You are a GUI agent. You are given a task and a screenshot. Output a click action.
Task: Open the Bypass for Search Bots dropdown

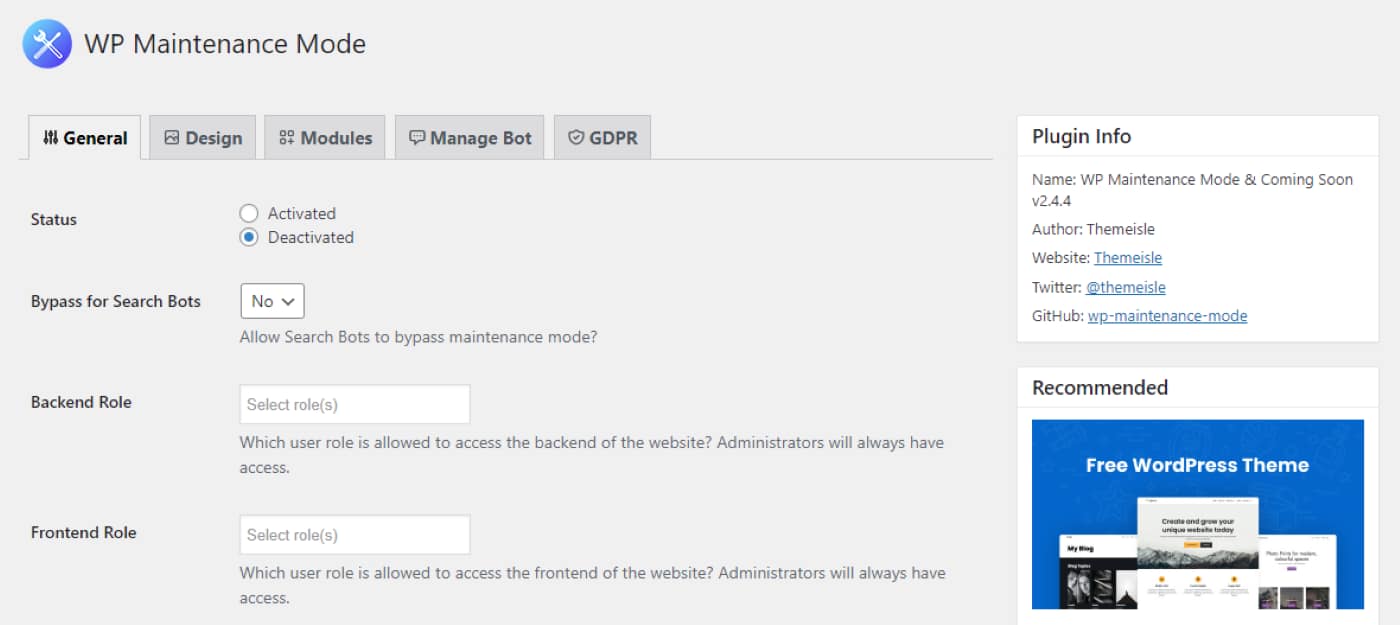tap(271, 300)
